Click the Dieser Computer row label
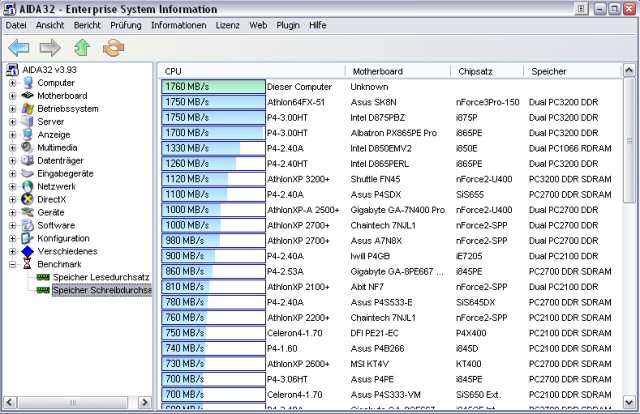This screenshot has width=640, height=414. click(299, 87)
